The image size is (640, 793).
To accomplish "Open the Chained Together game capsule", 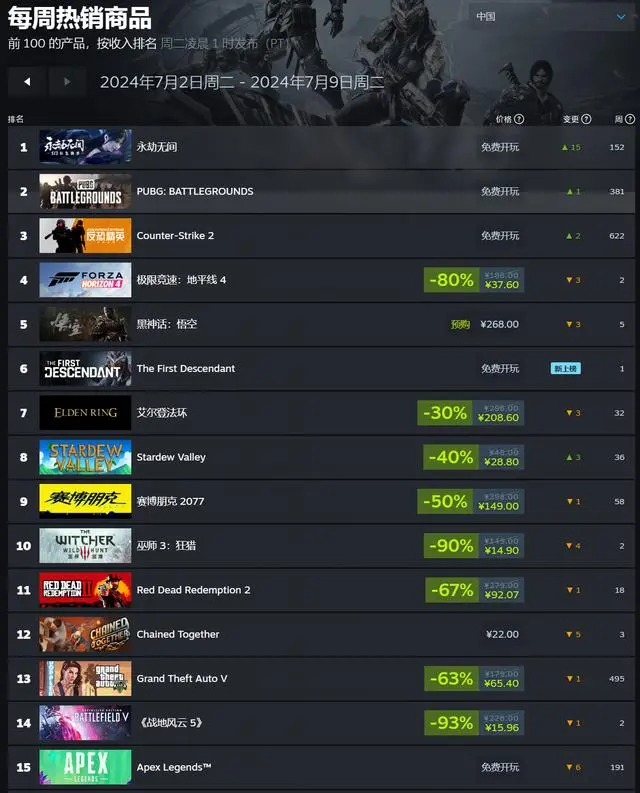I will point(86,634).
